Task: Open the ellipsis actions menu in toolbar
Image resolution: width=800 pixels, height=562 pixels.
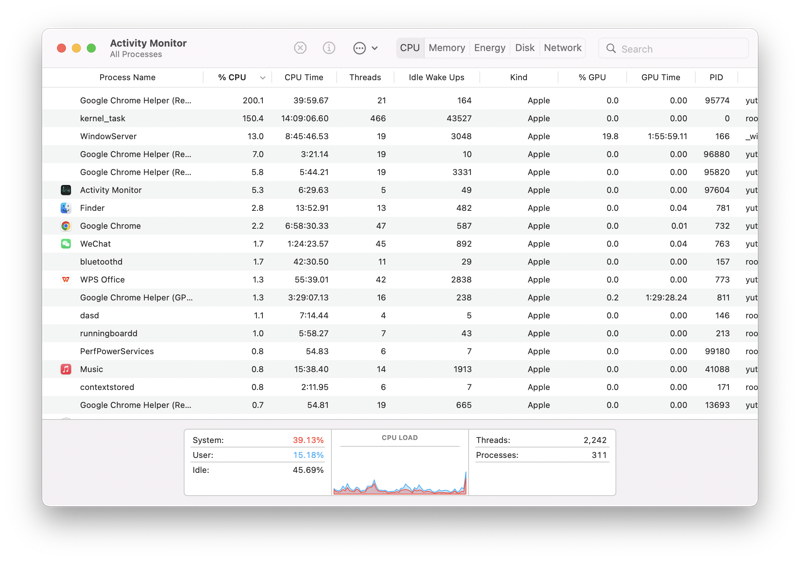Action: pyautogui.click(x=365, y=48)
